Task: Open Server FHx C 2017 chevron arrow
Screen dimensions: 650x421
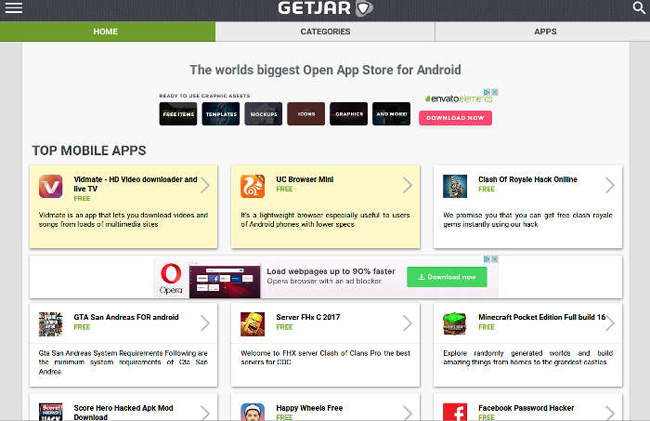Action: pyautogui.click(x=407, y=323)
